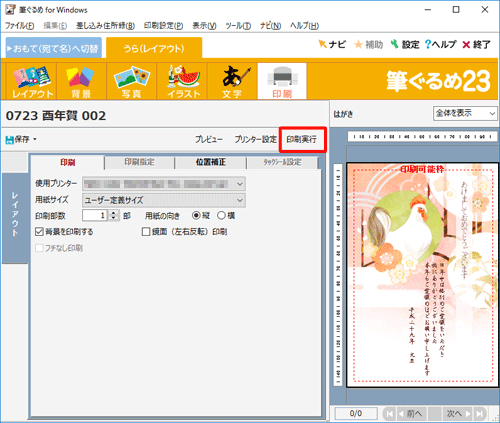Click the 印刷実行 button
Image resolution: width=500 pixels, height=423 pixels.
coord(302,139)
